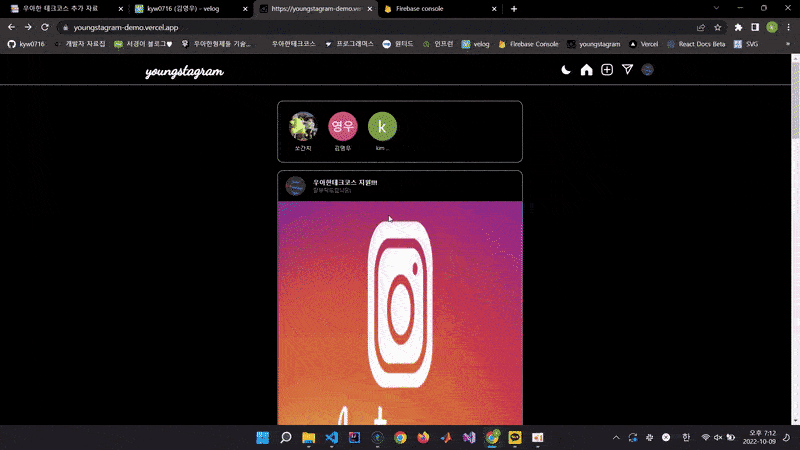The width and height of the screenshot is (800, 450).
Task: Open MATLAB from taskbar
Action: tap(446, 437)
